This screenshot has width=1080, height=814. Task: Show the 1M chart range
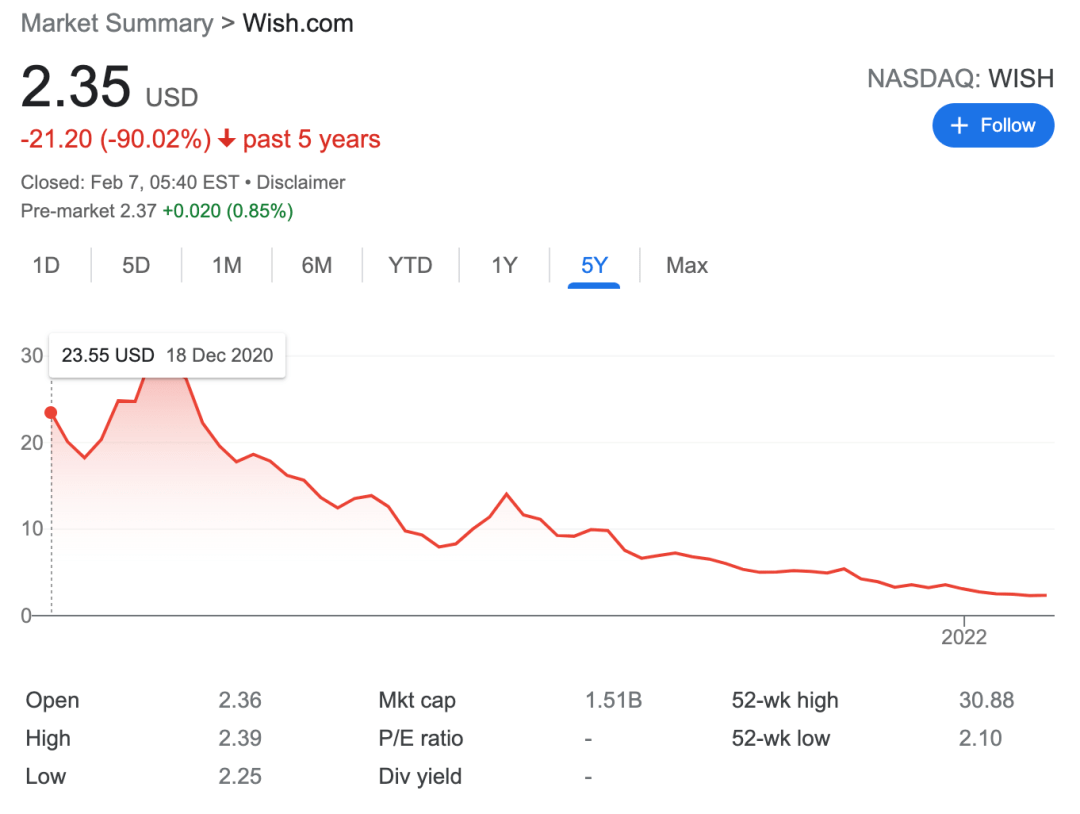point(227,265)
